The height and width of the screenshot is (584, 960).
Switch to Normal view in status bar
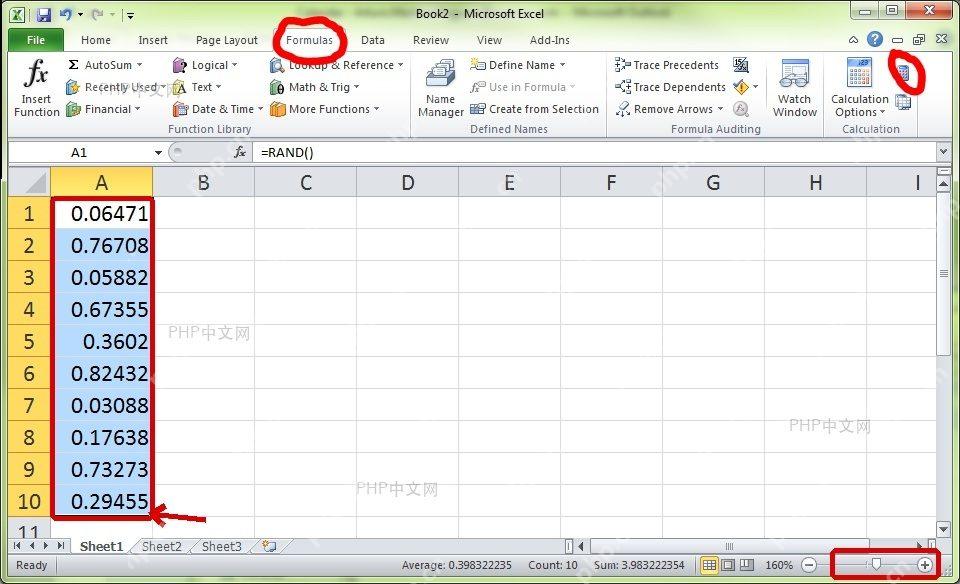(709, 564)
